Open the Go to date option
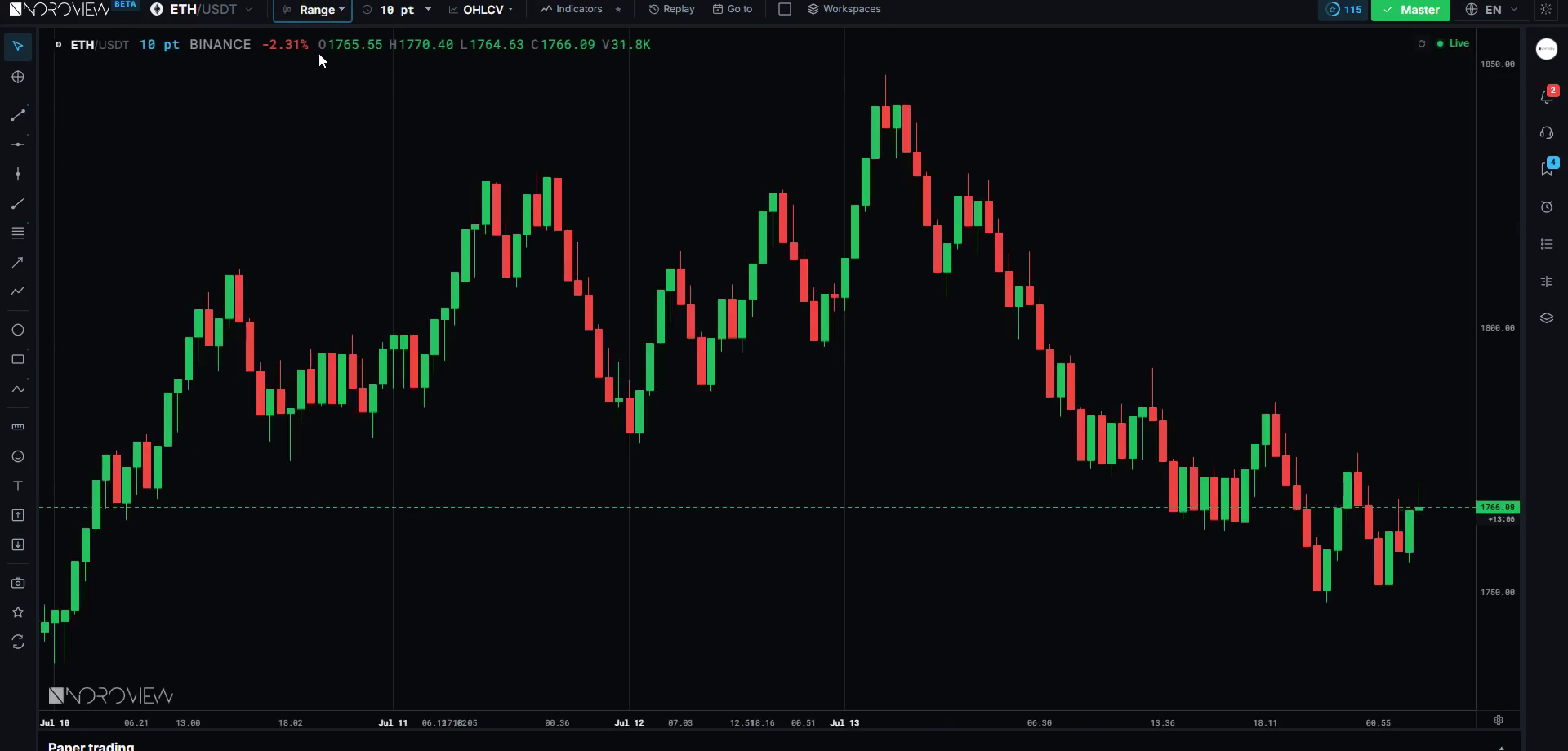This screenshot has height=751, width=1568. (733, 9)
